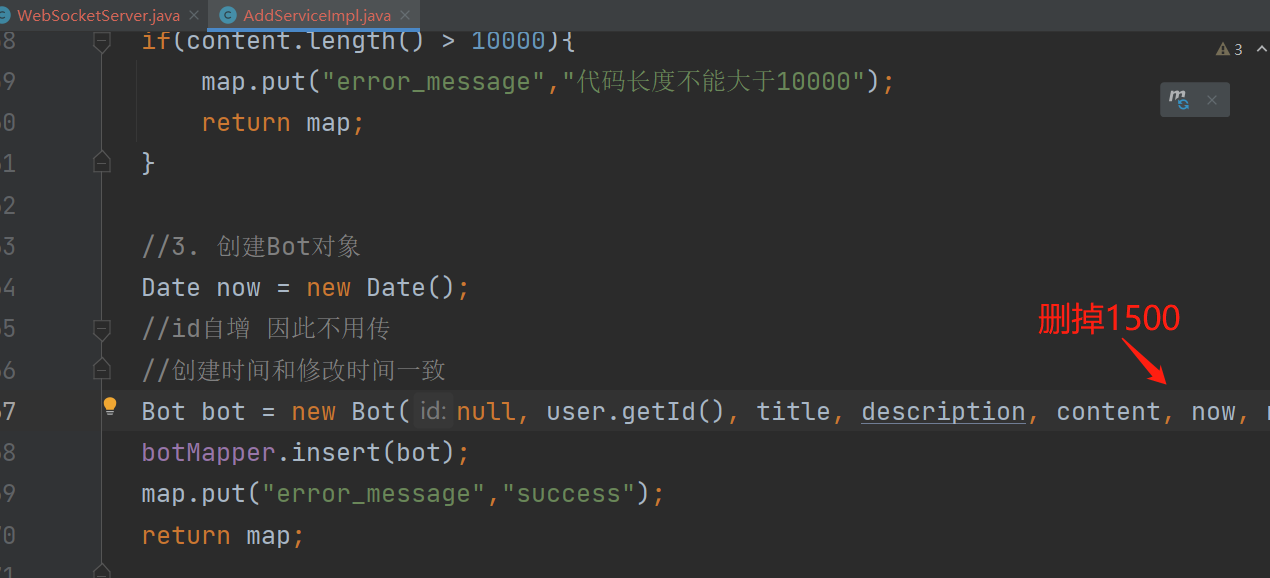
Task: Click the light bulb intention icon
Action: pyautogui.click(x=110, y=406)
